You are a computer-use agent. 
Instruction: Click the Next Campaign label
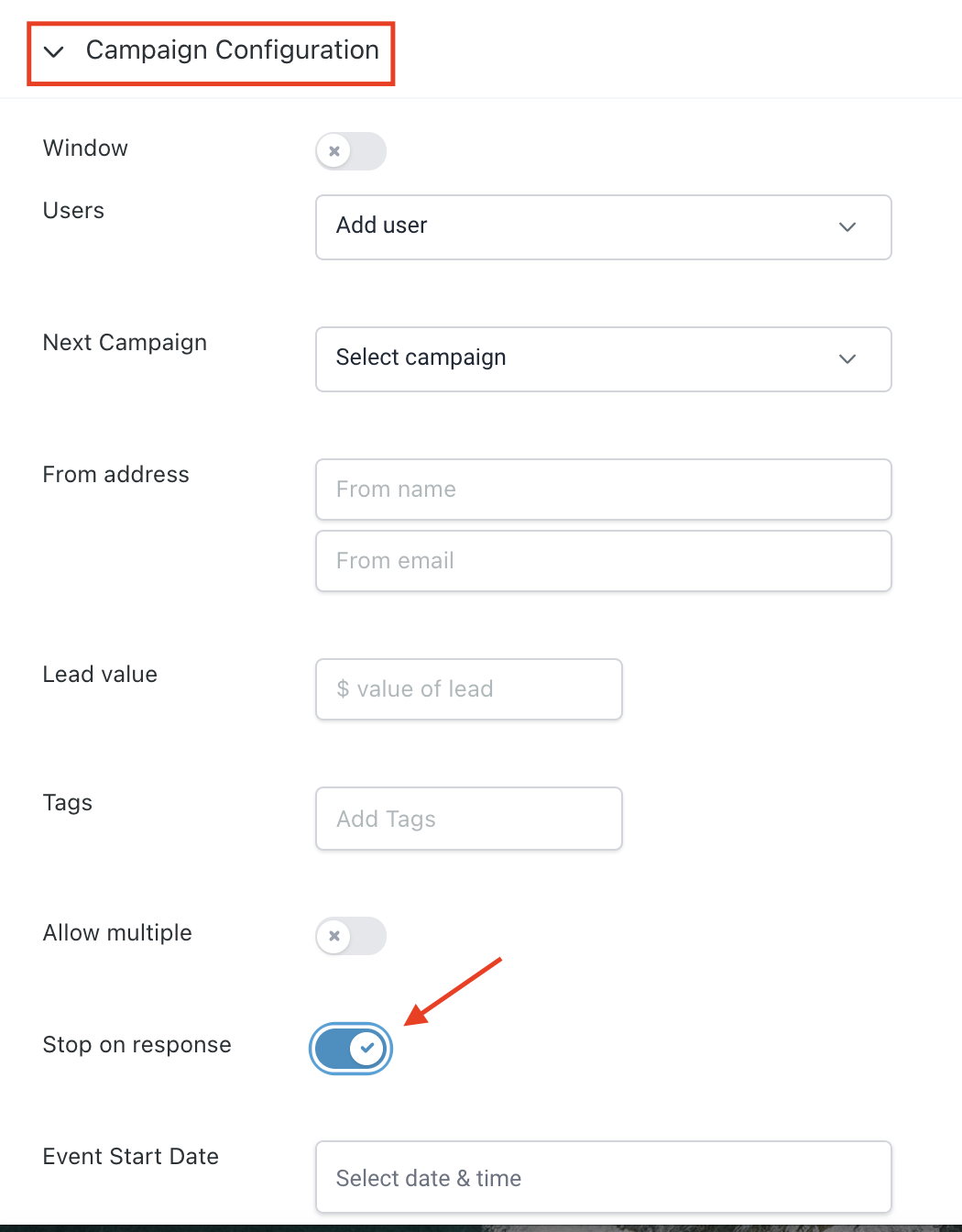click(x=125, y=343)
